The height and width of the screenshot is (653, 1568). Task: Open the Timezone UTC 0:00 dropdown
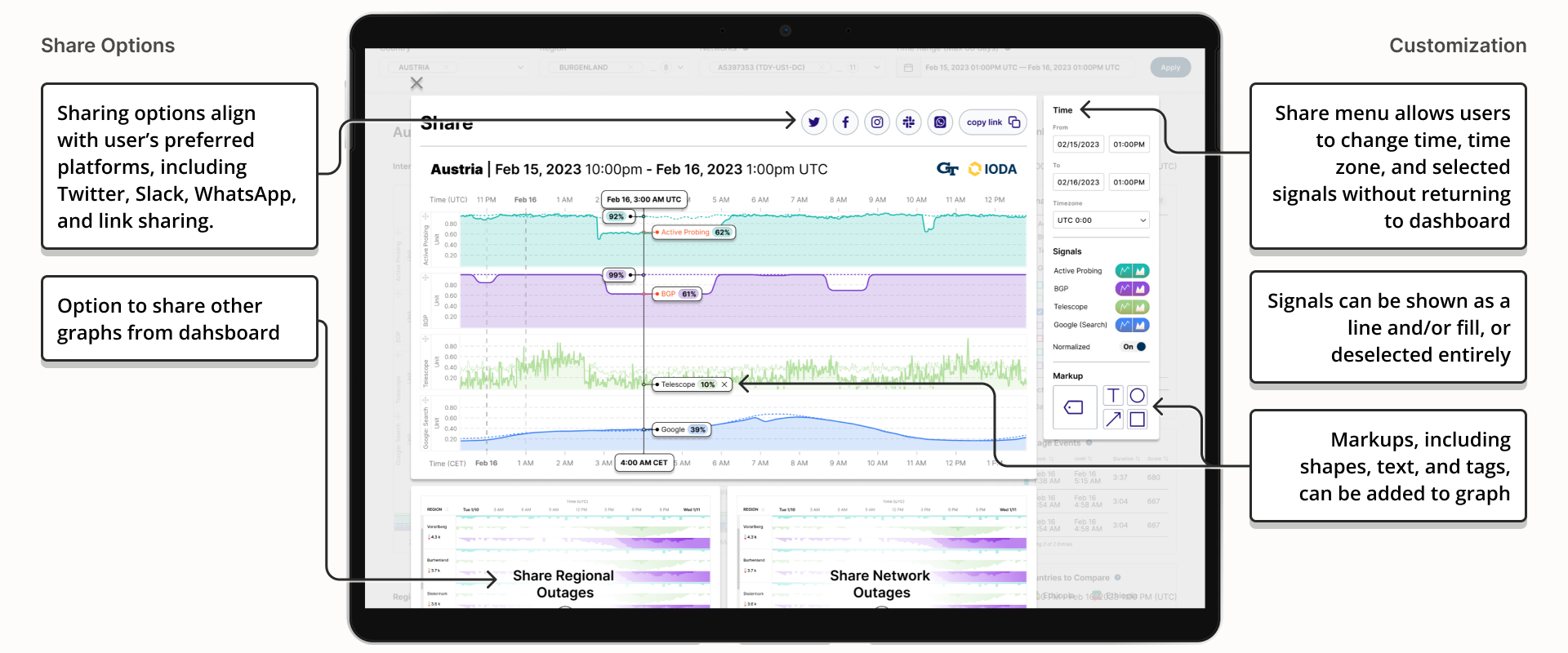click(1102, 220)
